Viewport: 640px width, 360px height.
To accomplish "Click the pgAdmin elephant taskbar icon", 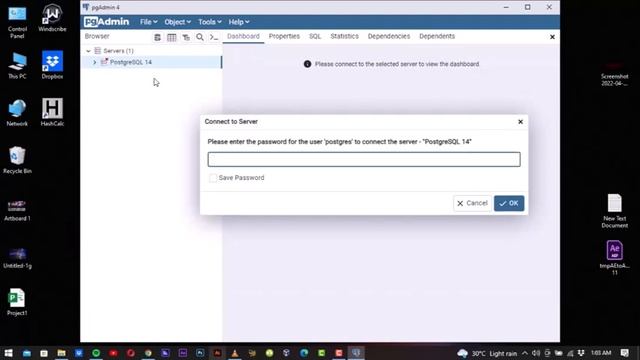I will 356,353.
